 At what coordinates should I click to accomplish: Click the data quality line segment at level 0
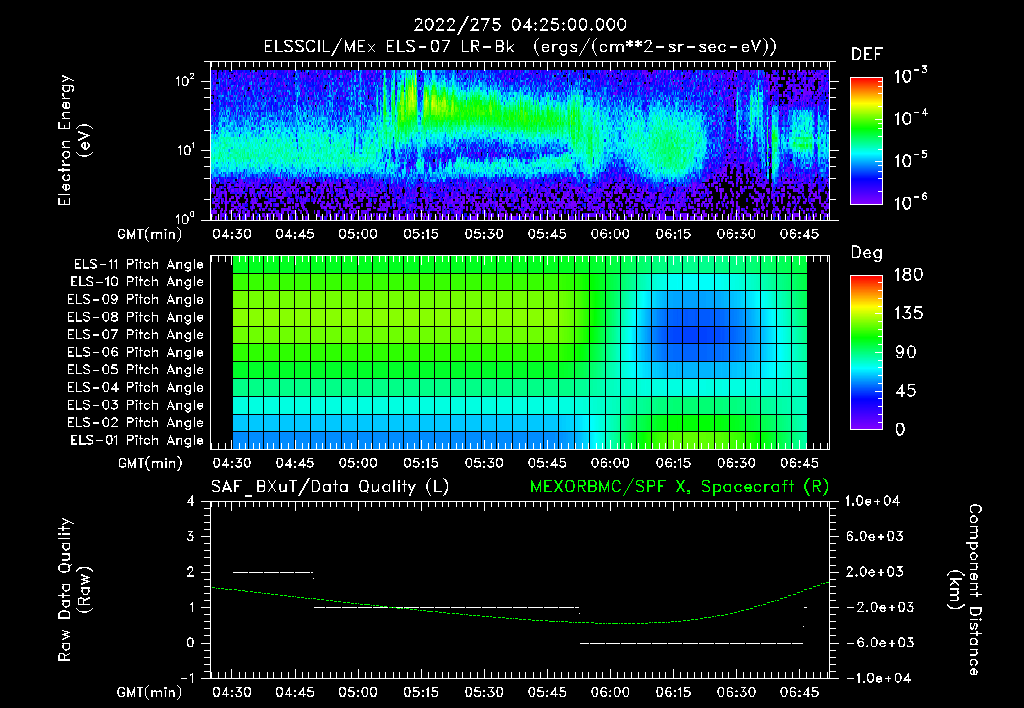(x=692, y=643)
